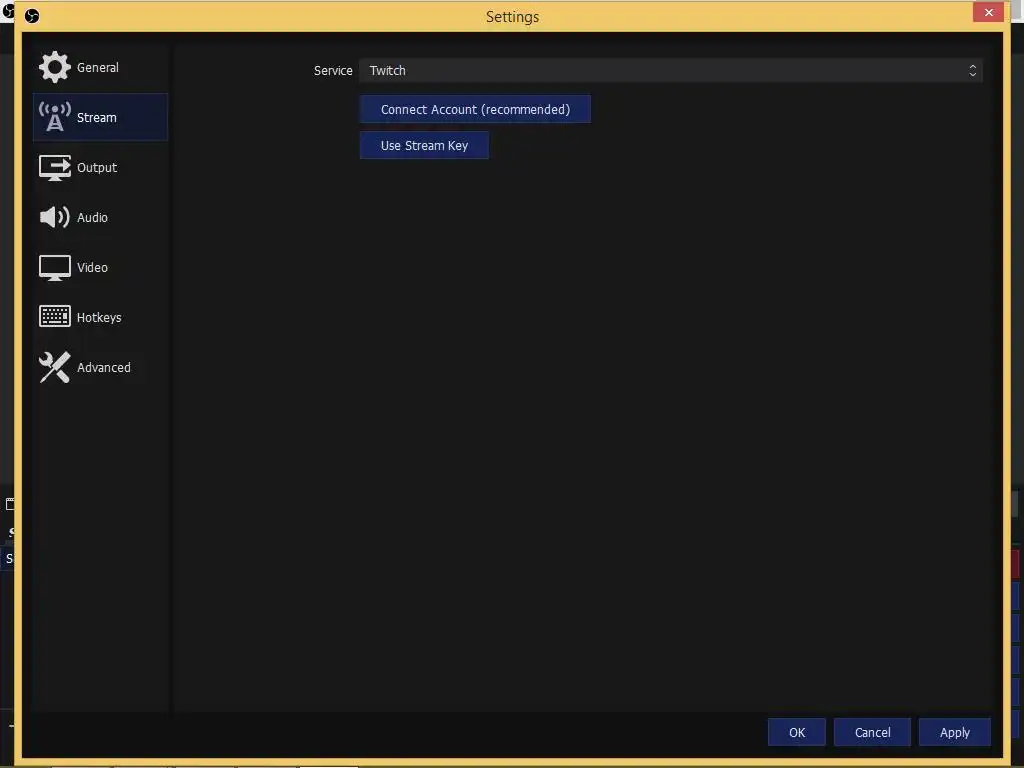Go to Audio settings

pos(100,217)
